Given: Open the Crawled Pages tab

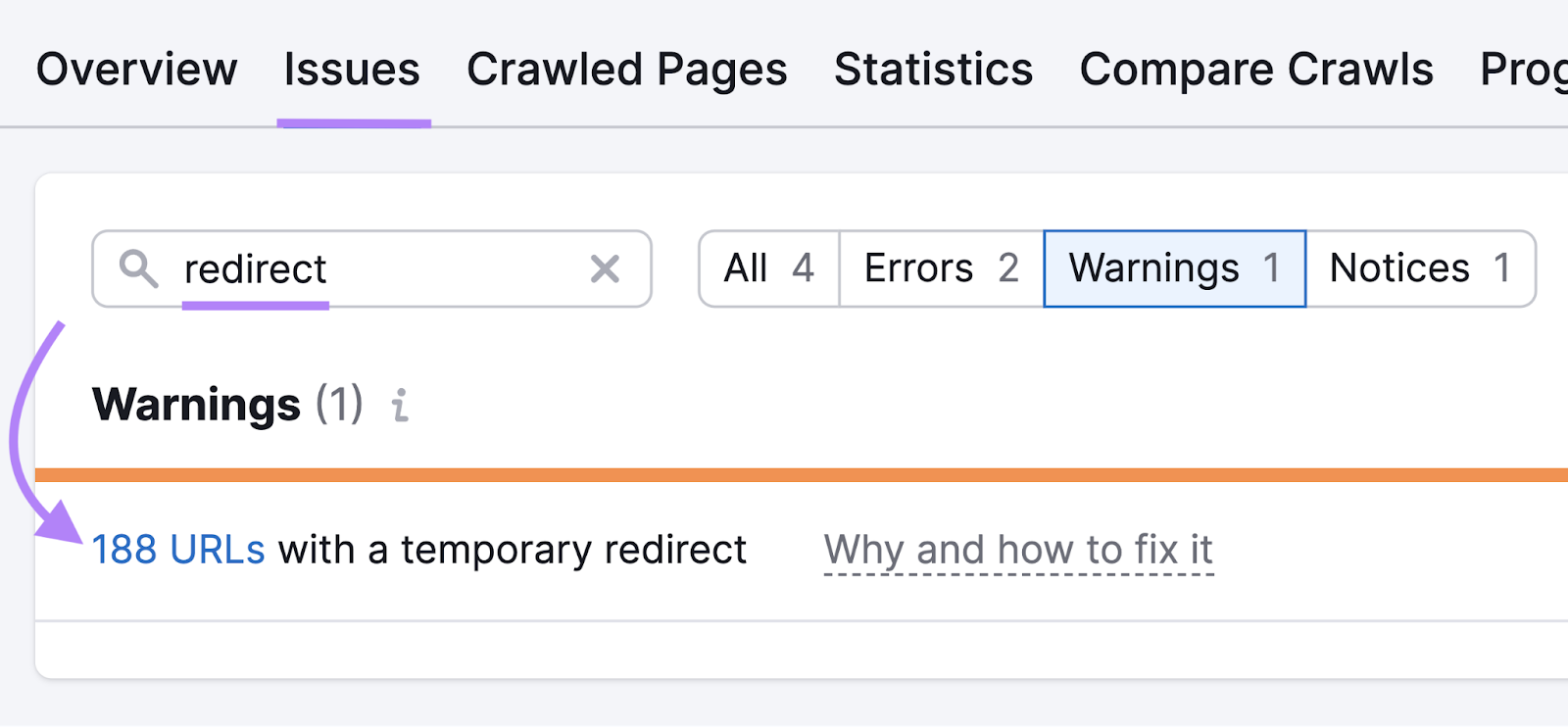Looking at the screenshot, I should (627, 69).
